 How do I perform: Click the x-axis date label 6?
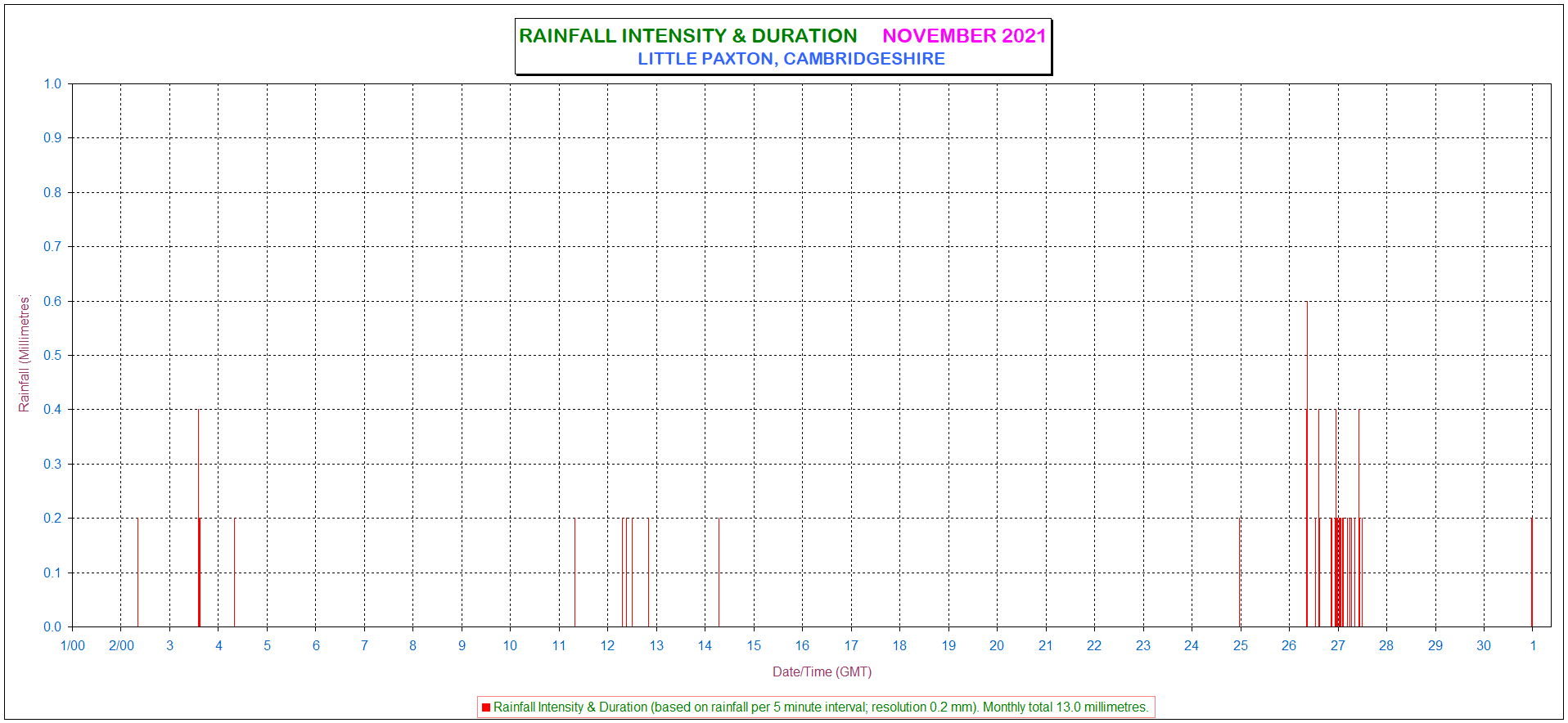click(x=316, y=646)
